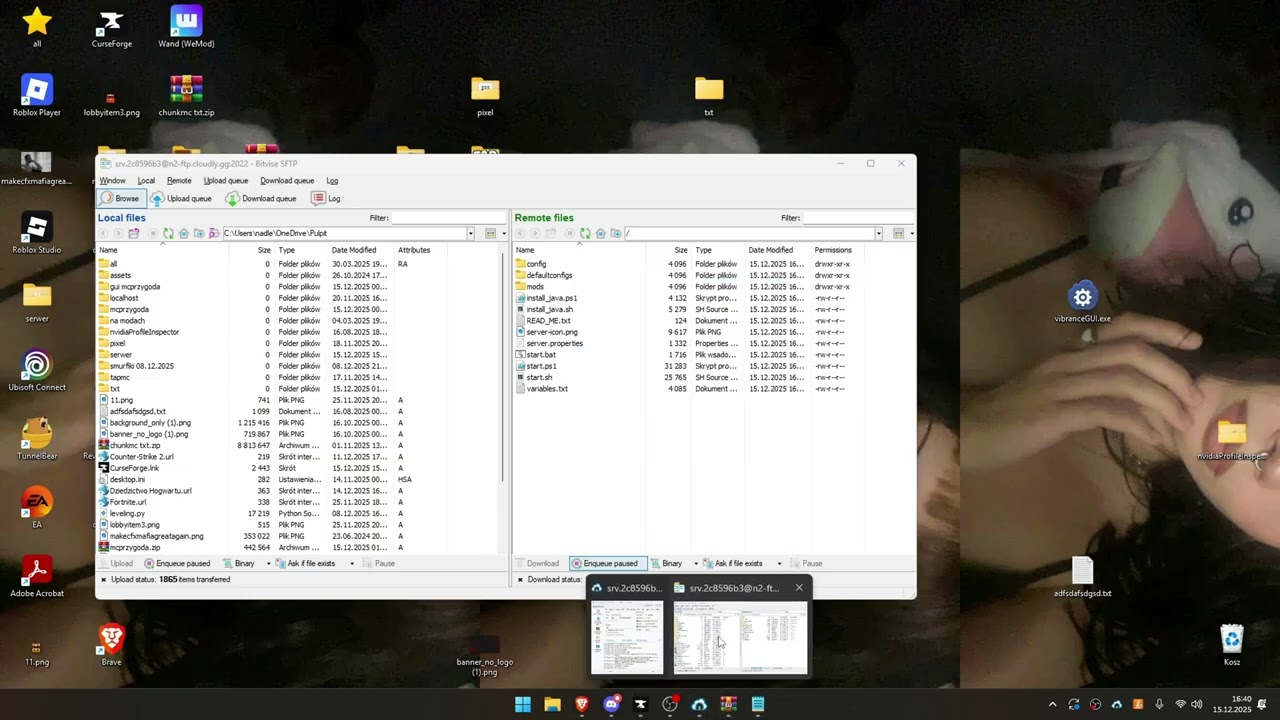Select the serwer folder in Local files
1280x720 pixels.
(120, 355)
